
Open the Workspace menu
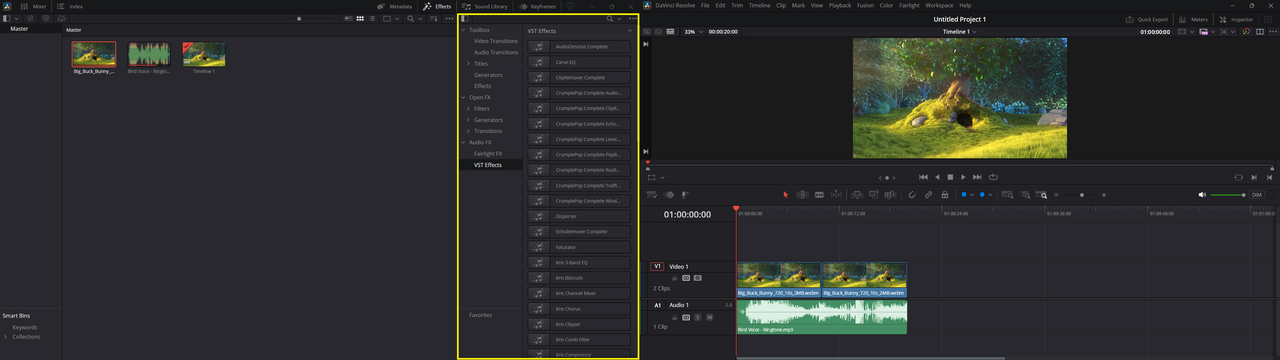tap(939, 6)
